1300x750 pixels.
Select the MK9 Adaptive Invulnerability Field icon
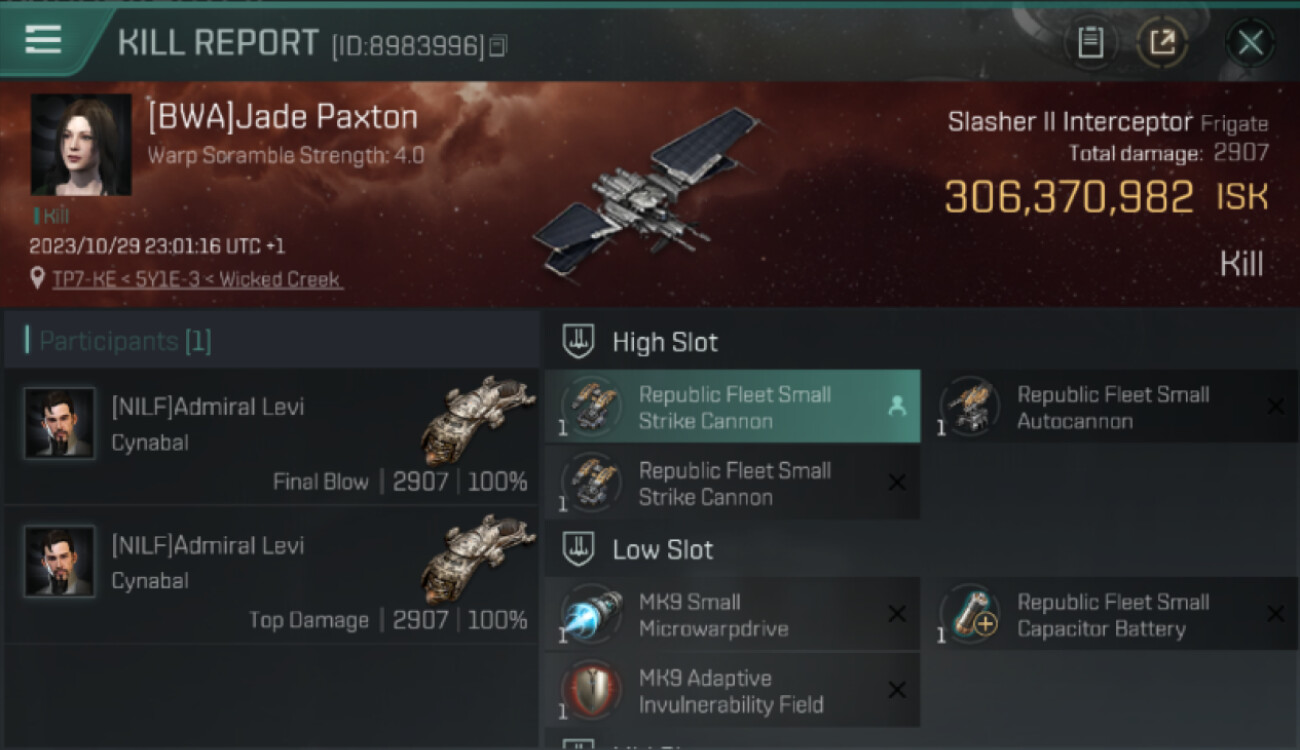click(591, 691)
